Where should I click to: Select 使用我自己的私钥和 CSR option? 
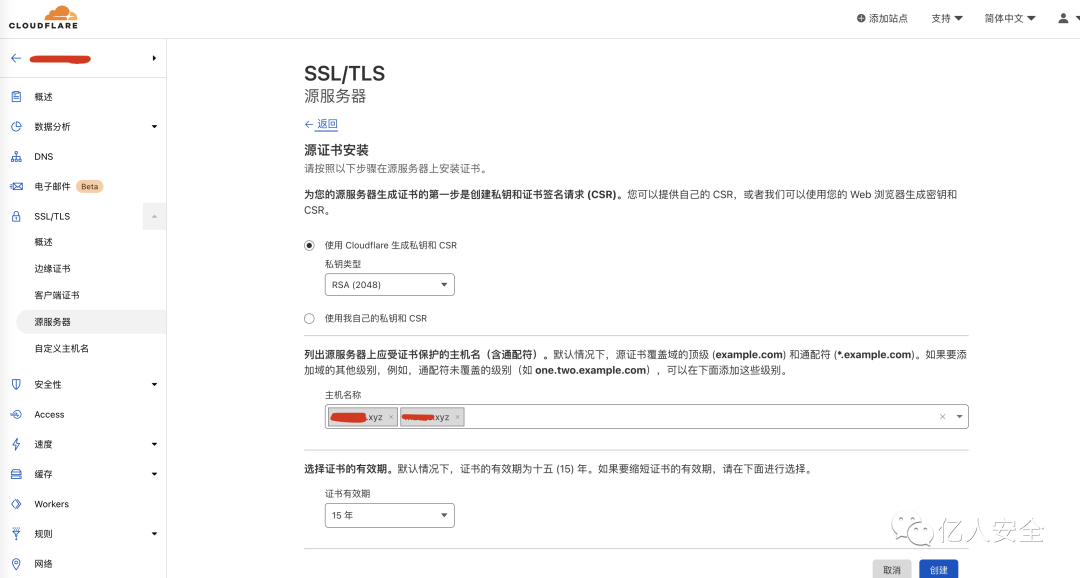(x=310, y=319)
